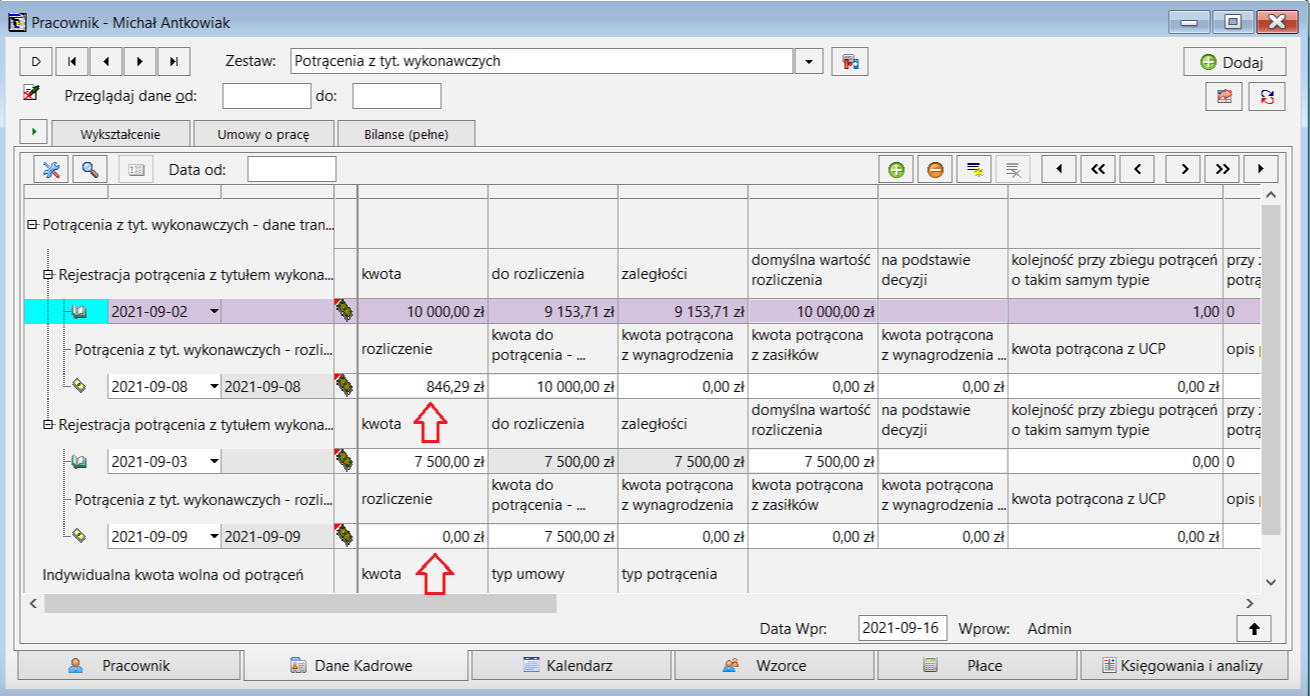Open Księgowania i analizy bottom tab
The image size is (1310, 696).
tap(1183, 665)
